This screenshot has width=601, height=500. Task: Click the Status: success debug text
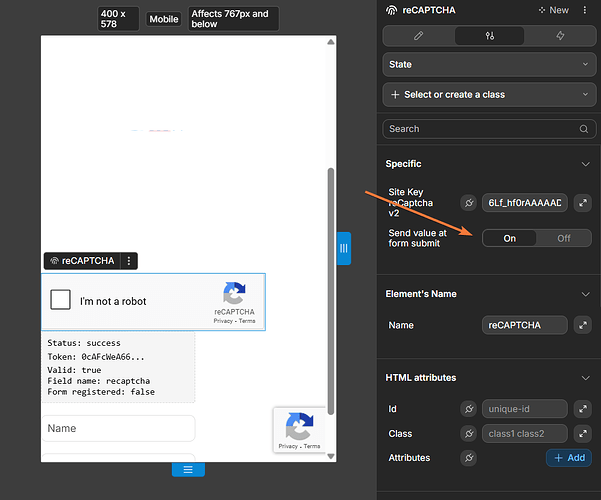[x=84, y=343]
